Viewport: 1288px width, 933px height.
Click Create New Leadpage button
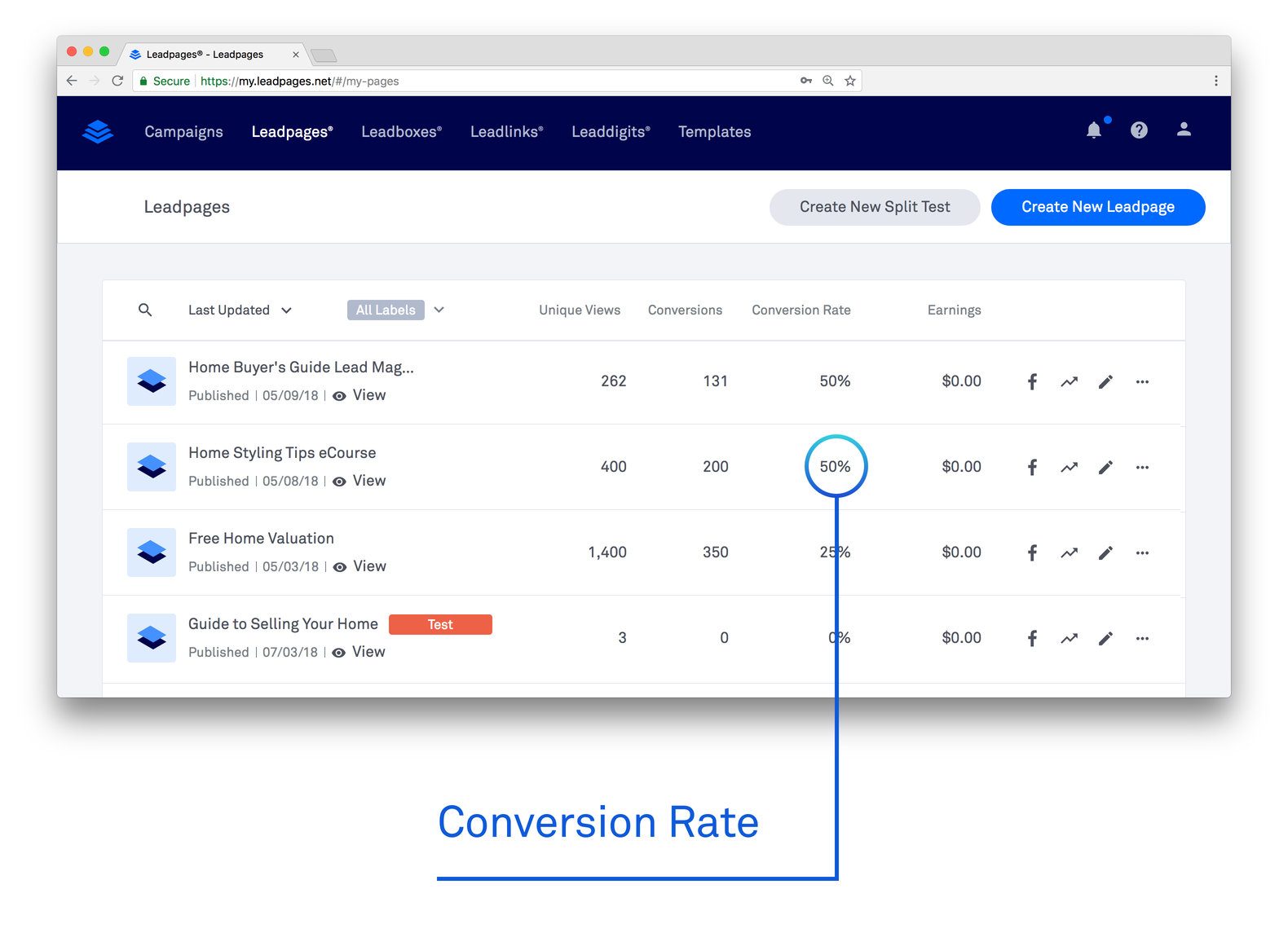point(1098,207)
